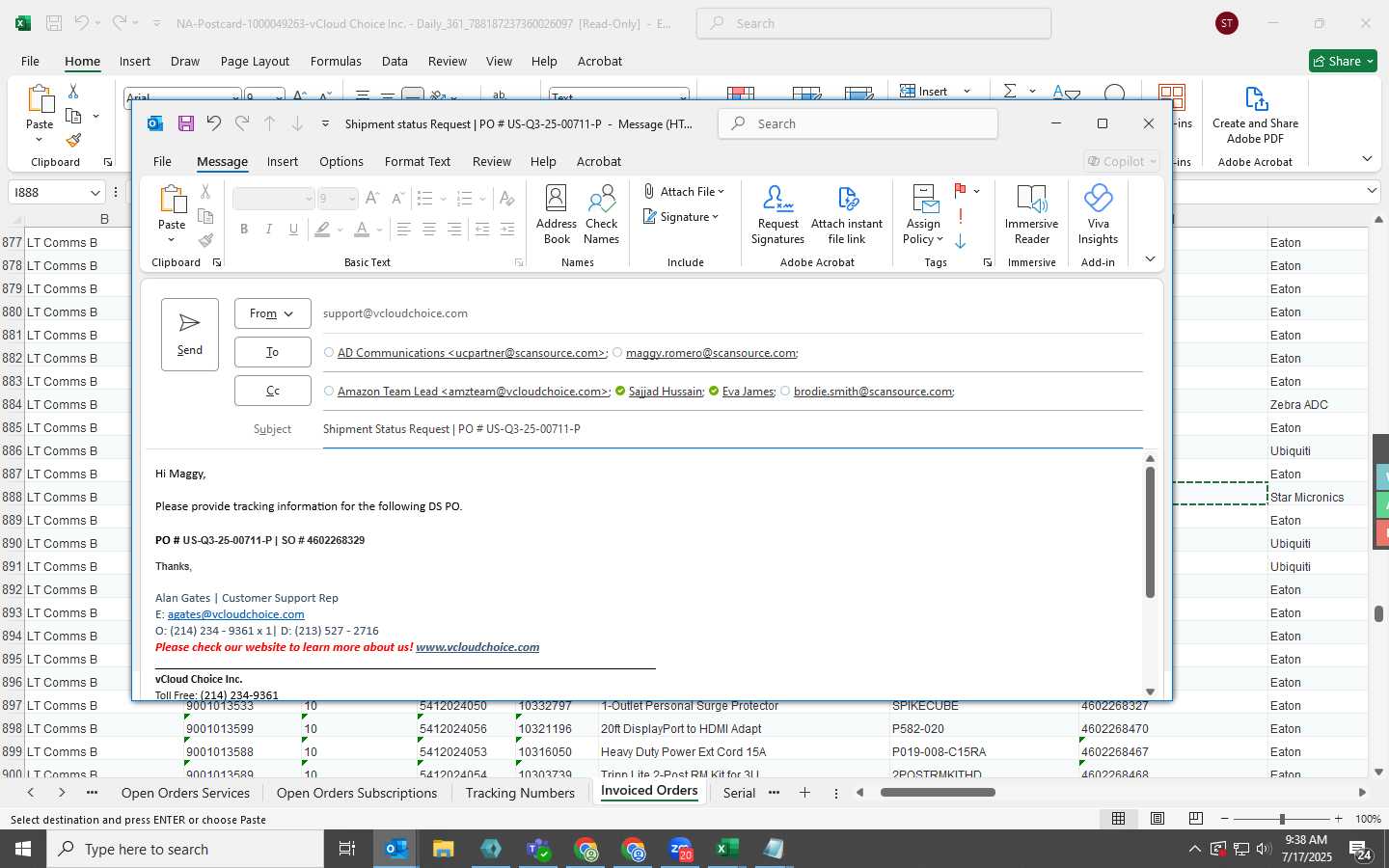1389x868 pixels.
Task: Click the Cc button
Action: tap(272, 391)
